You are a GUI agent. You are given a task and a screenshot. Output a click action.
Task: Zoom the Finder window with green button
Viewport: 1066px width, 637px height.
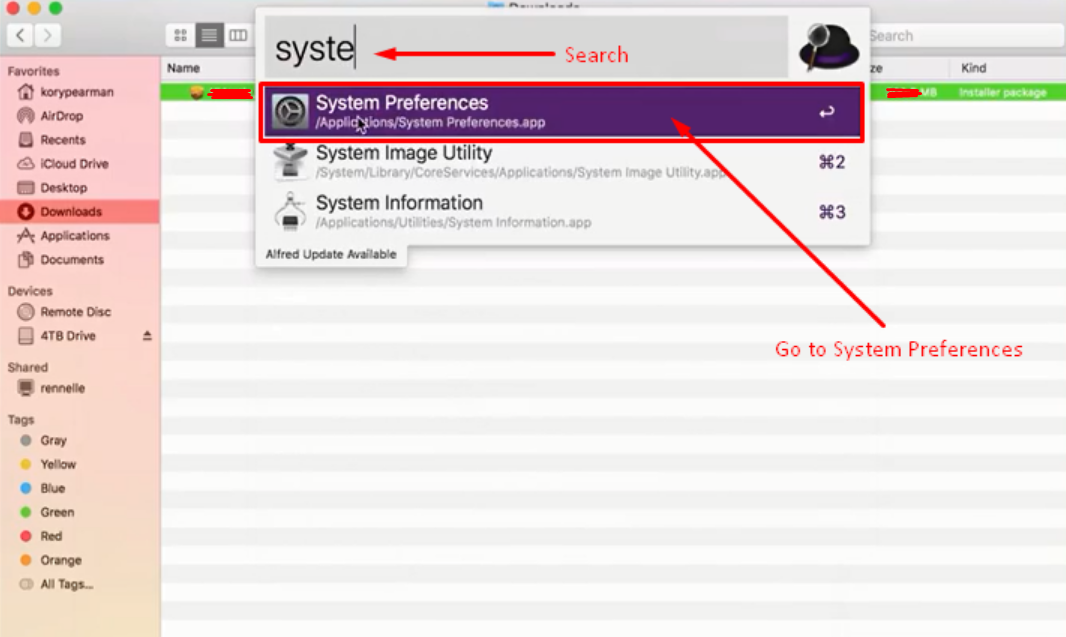pyautogui.click(x=56, y=8)
